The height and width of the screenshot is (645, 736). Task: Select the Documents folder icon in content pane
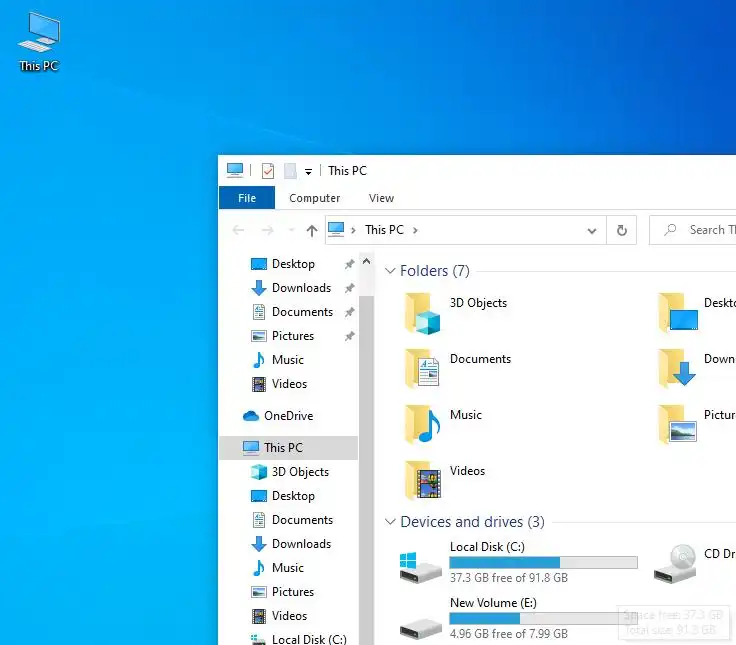tap(422, 369)
